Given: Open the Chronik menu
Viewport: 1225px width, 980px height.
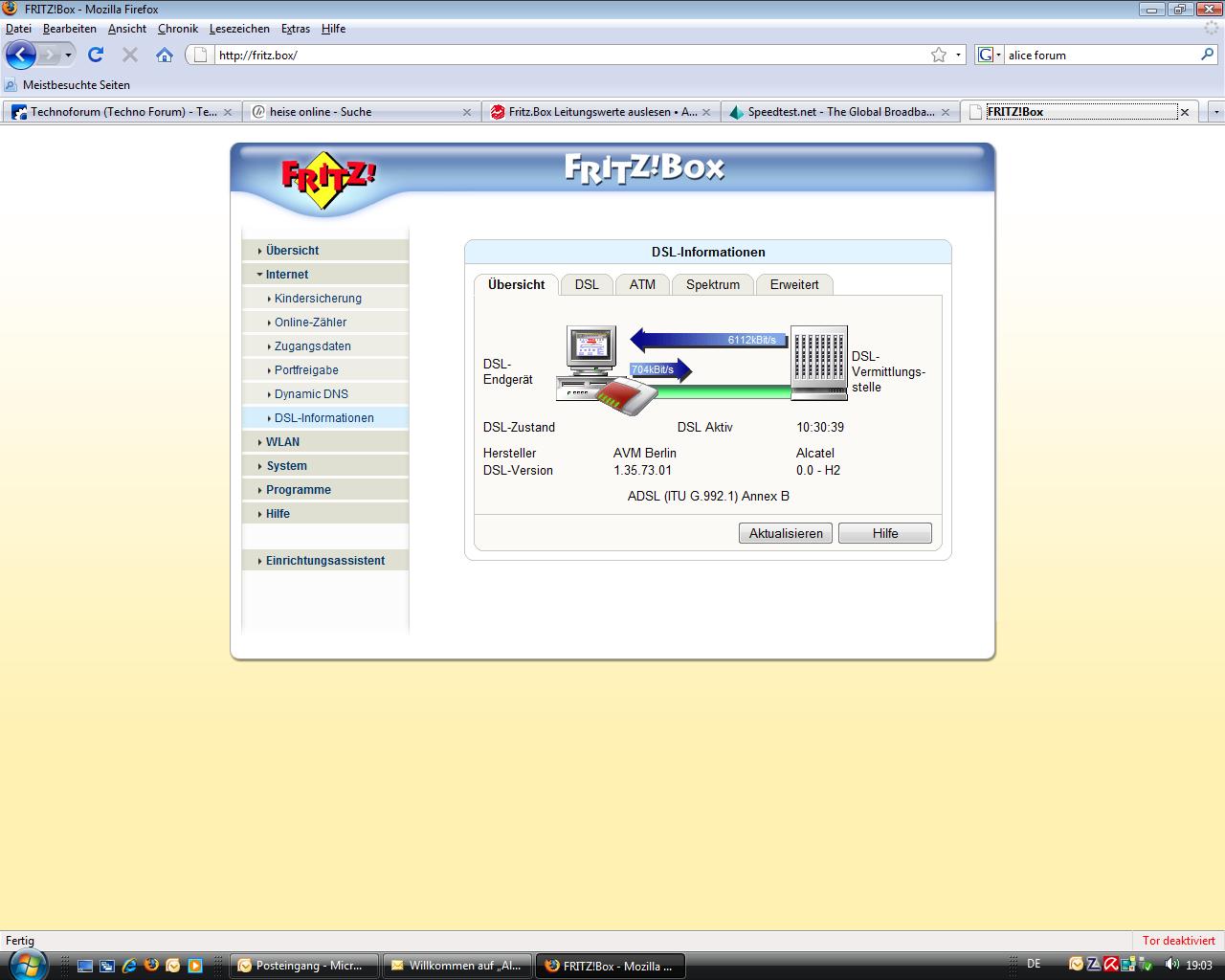Looking at the screenshot, I should click(177, 29).
